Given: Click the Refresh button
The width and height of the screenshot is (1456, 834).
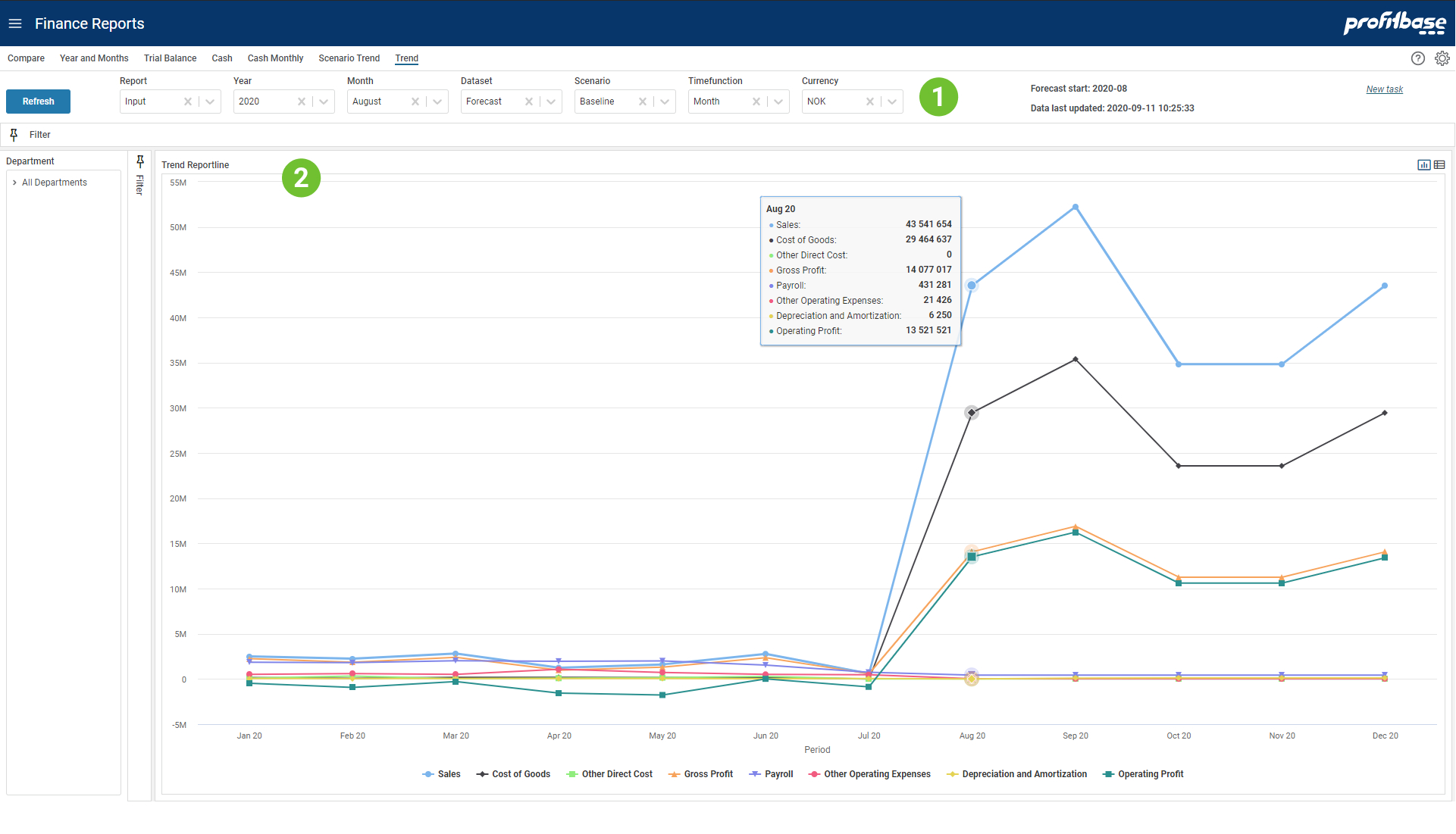Looking at the screenshot, I should [38, 101].
